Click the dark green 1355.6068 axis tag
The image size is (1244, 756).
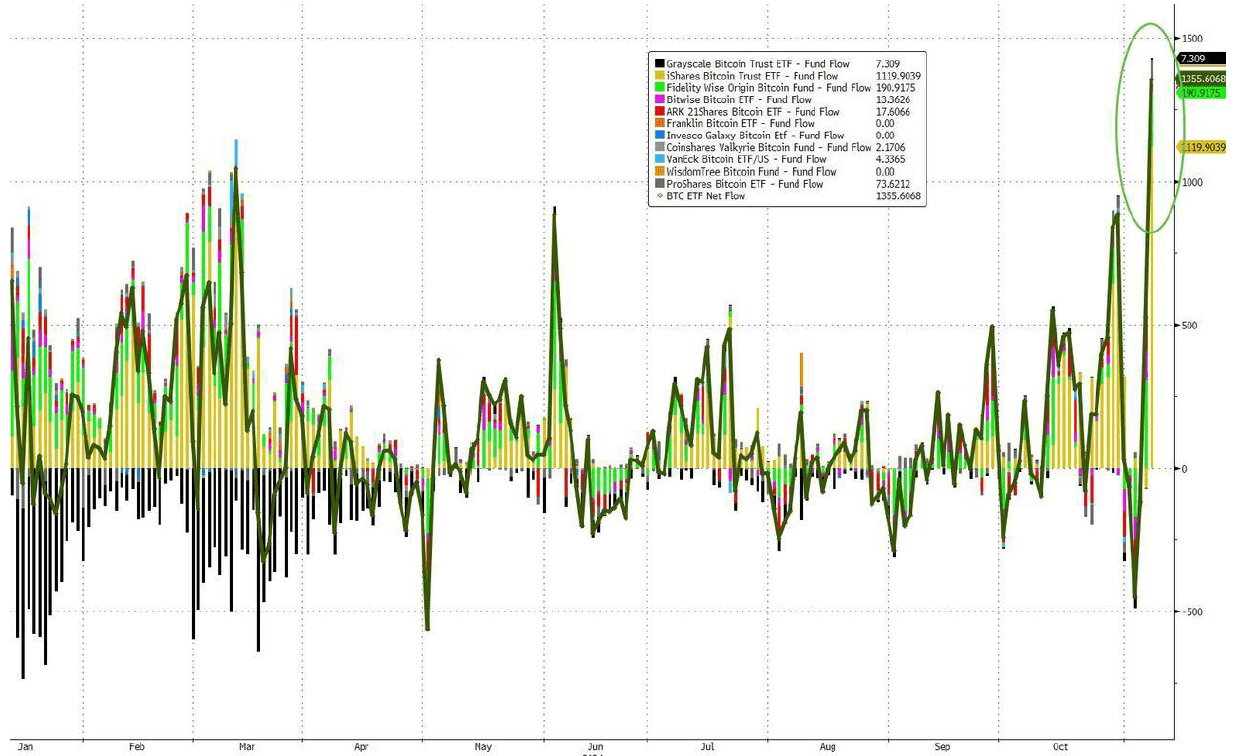pos(1203,79)
